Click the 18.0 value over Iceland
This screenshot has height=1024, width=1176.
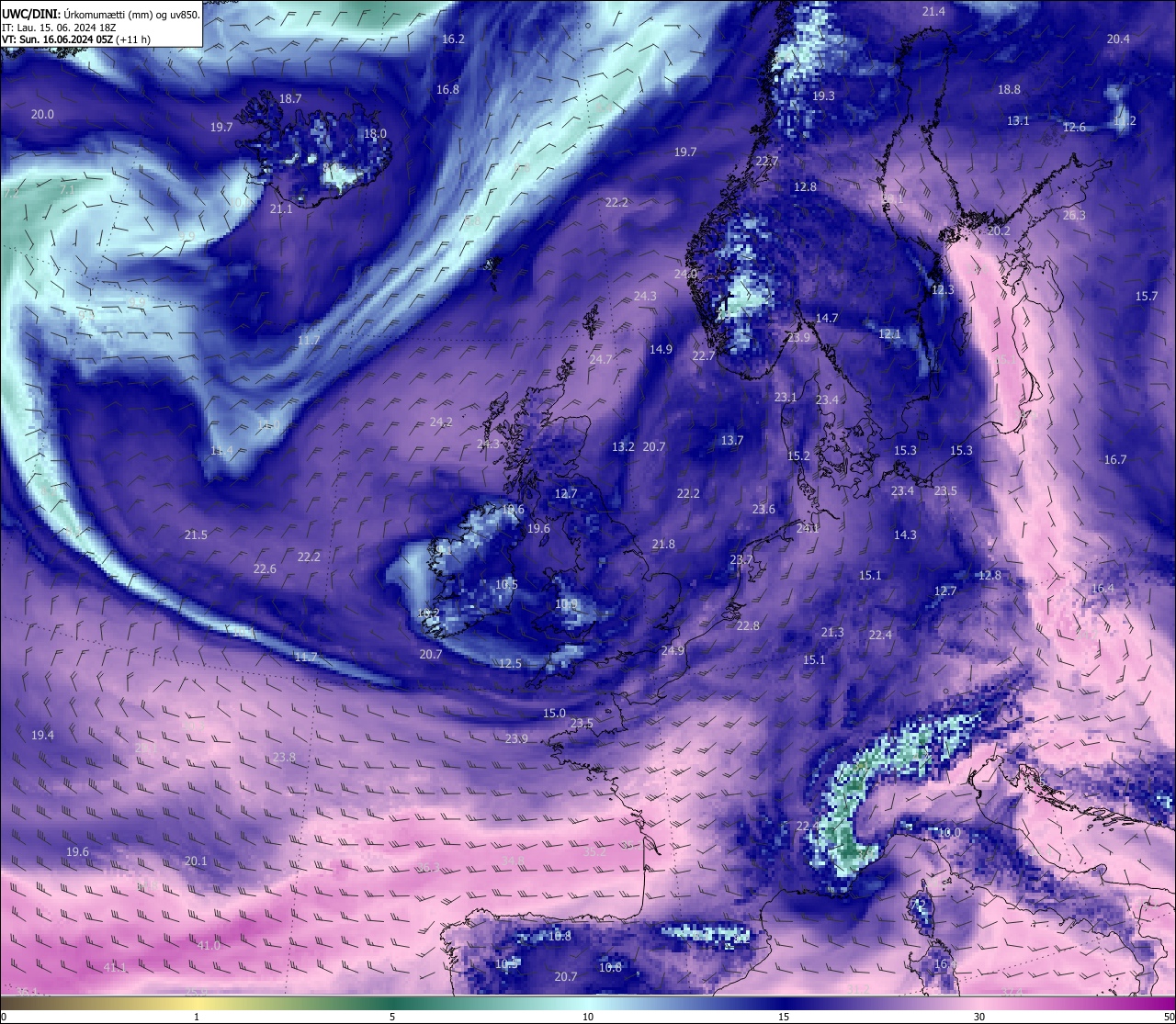(375, 134)
